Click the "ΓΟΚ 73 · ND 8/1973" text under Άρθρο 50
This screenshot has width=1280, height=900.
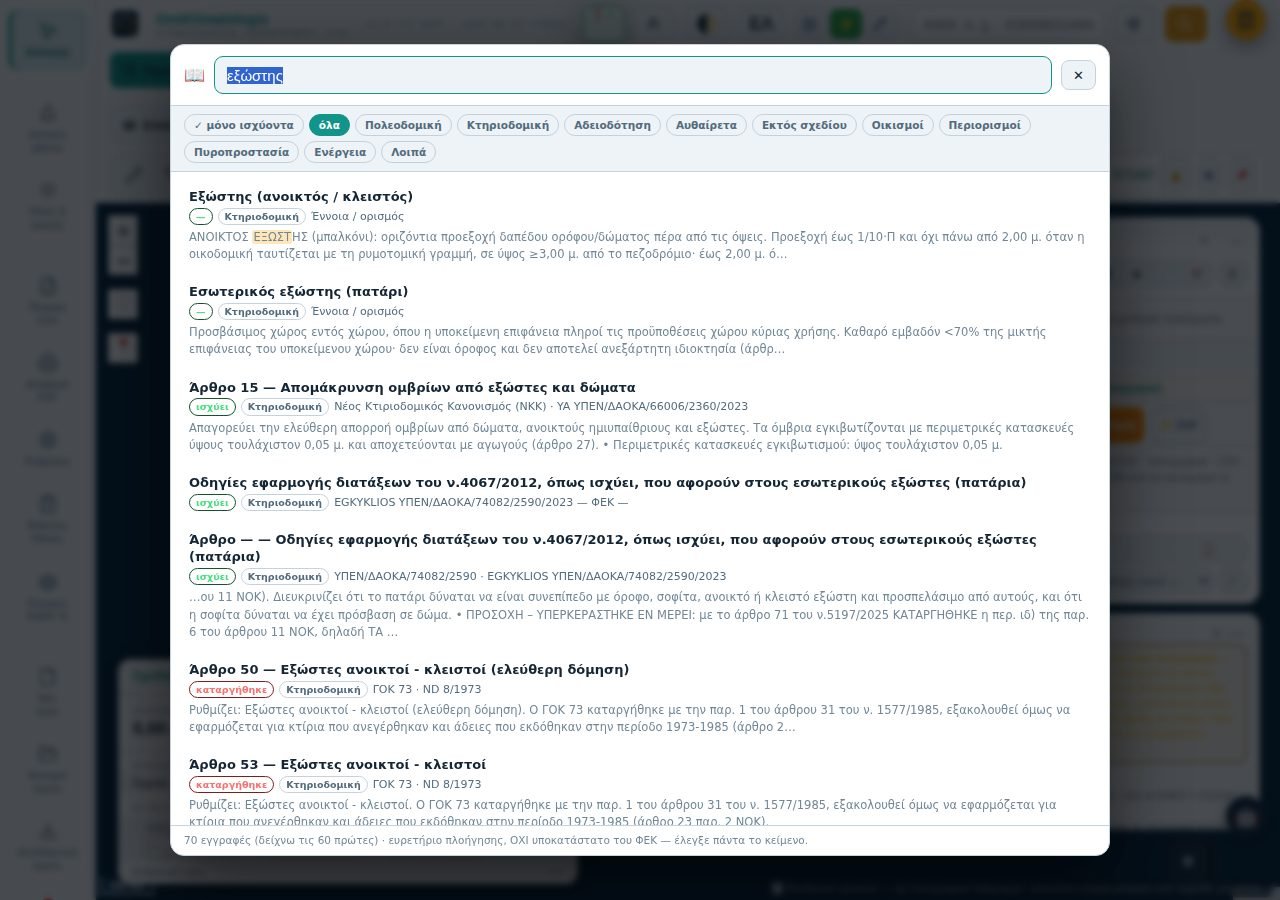(x=427, y=690)
